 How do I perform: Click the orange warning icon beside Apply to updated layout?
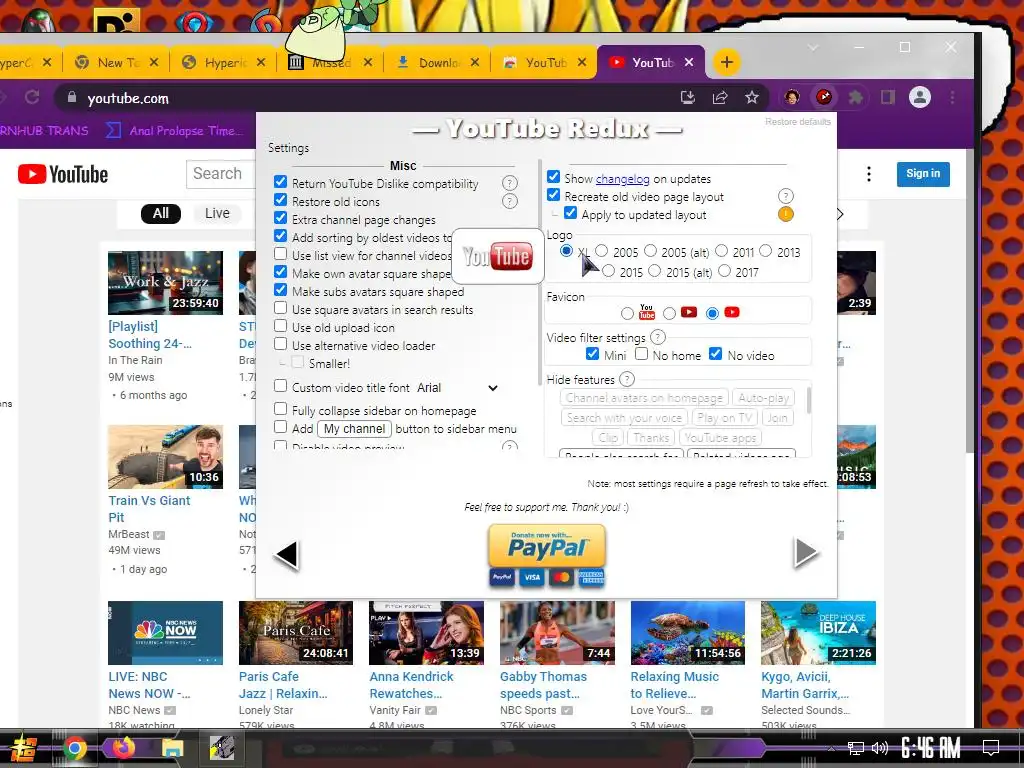[x=786, y=214]
